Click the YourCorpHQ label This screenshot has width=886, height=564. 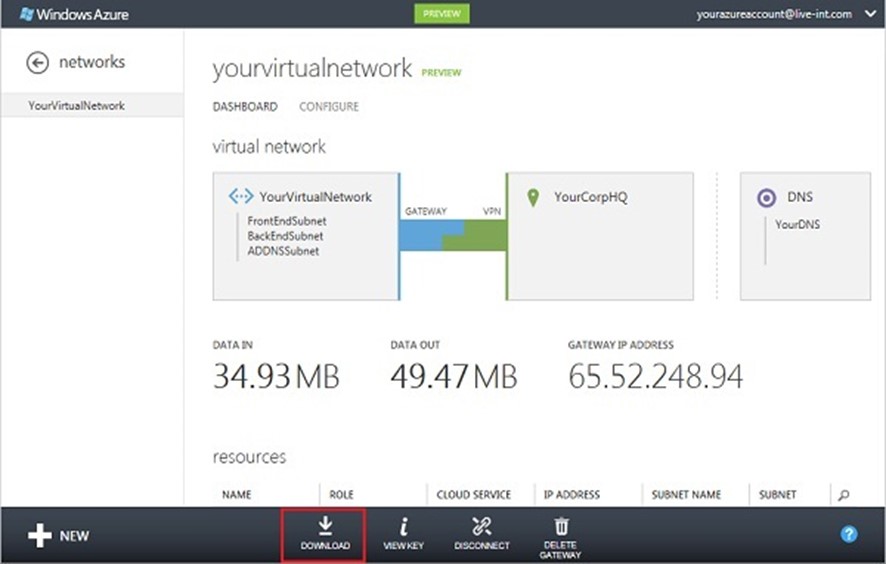coord(590,197)
